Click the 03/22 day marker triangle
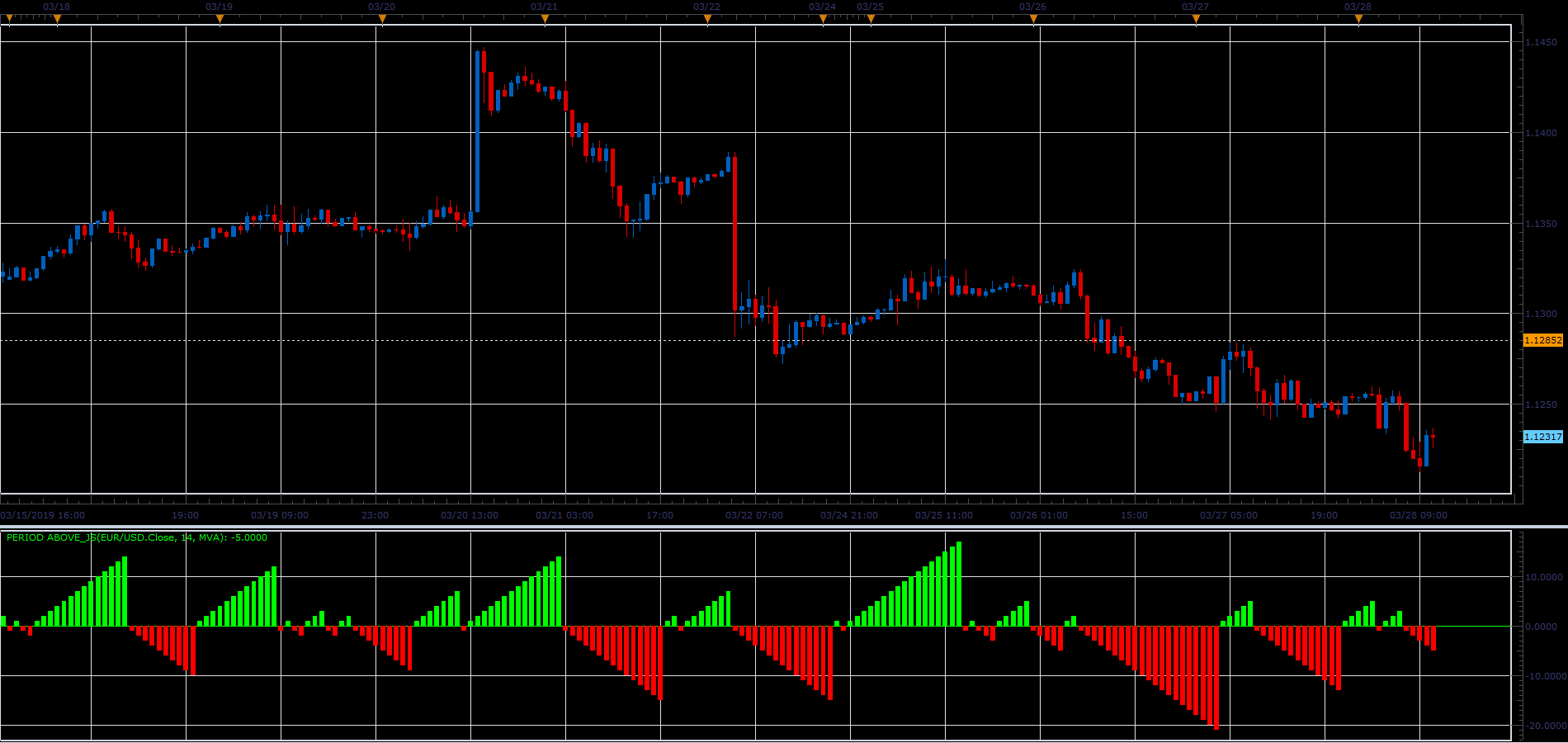This screenshot has height=743, width=1568. [x=707, y=19]
